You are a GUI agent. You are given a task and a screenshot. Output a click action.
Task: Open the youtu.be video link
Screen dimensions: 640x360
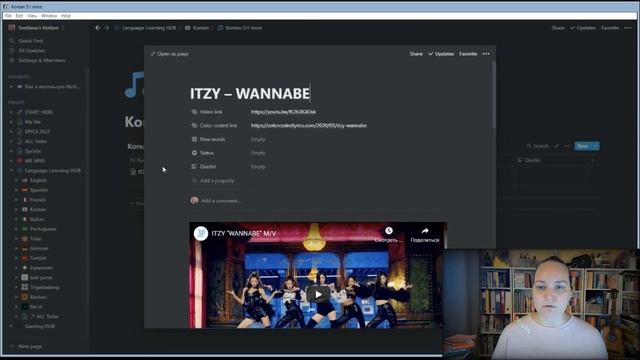coord(283,112)
